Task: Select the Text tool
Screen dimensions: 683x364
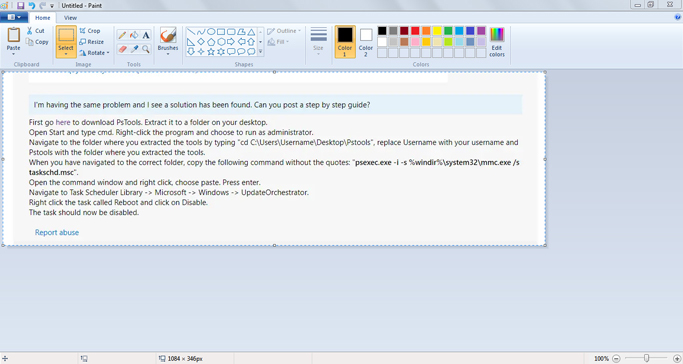Action: (146, 36)
